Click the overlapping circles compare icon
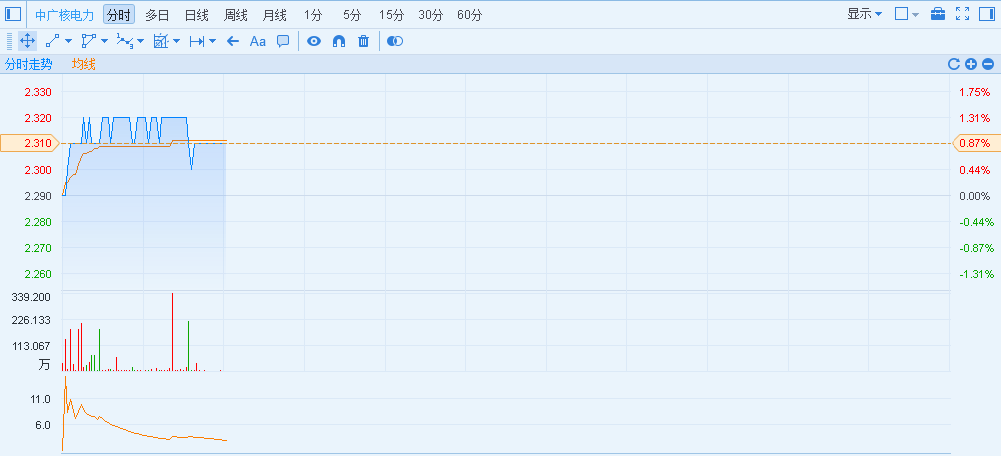Viewport: 1001px width, 456px height. [x=395, y=42]
